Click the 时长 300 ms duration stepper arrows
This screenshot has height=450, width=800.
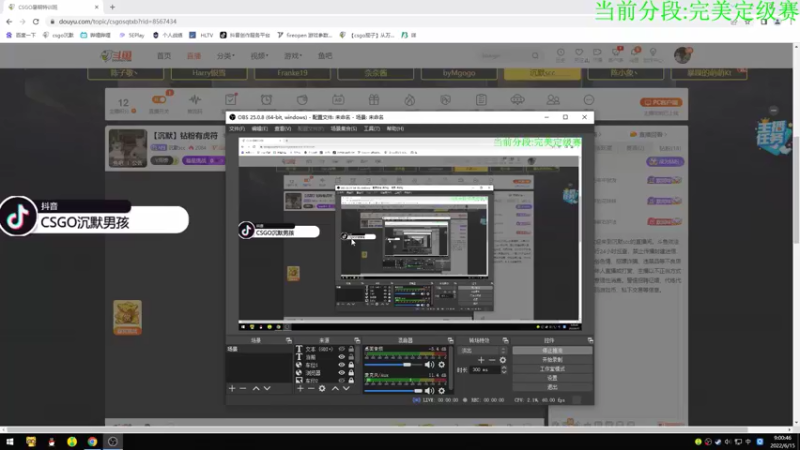(x=504, y=370)
